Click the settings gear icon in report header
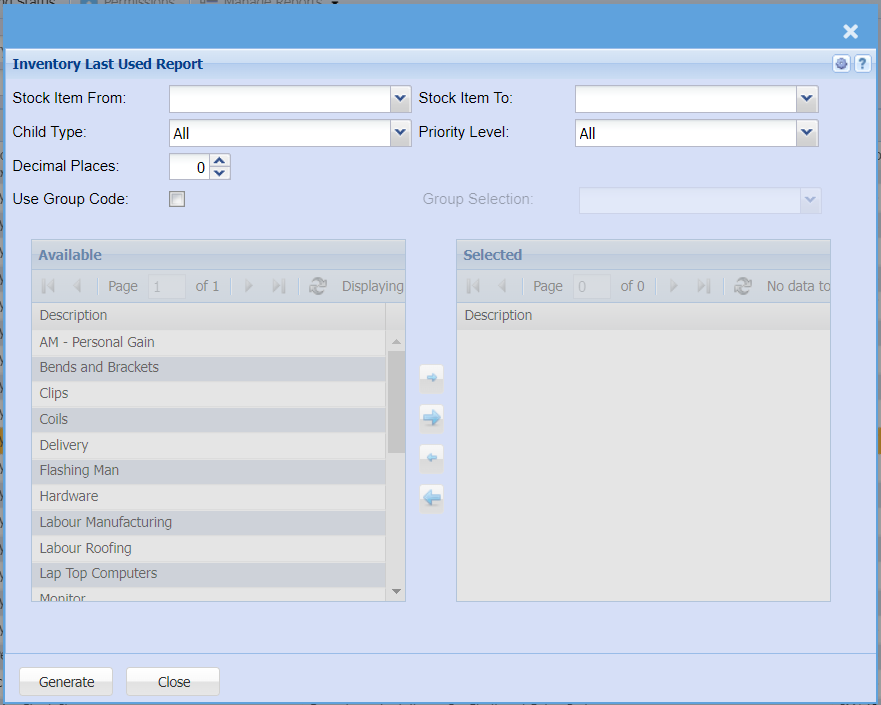881x705 pixels. (841, 64)
